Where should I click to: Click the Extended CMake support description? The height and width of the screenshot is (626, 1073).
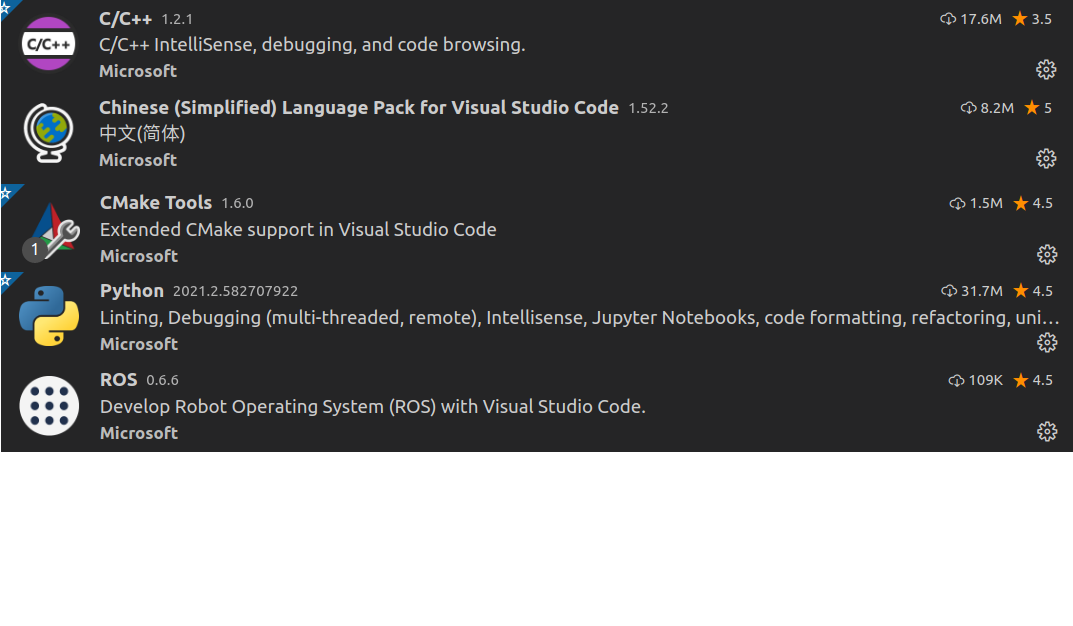coord(298,229)
